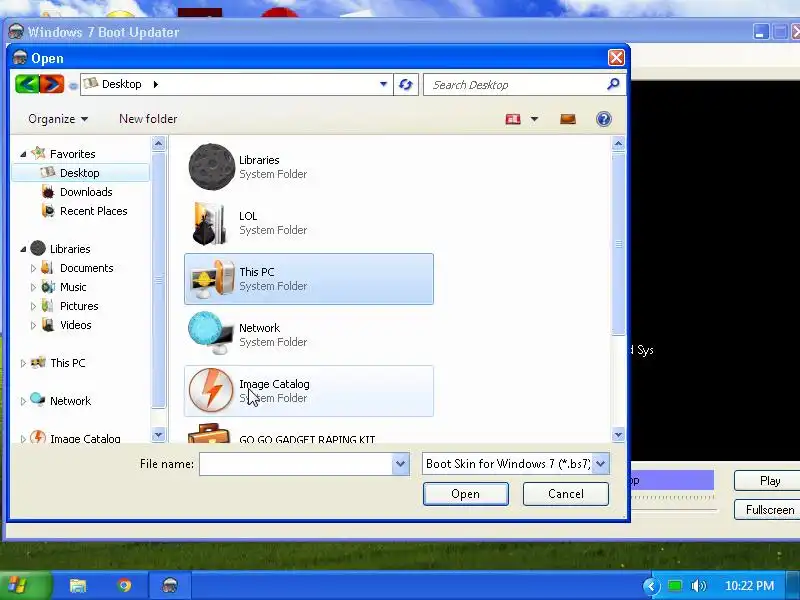
Task: Click the clock showing 10:22 PM
Action: tap(749, 586)
